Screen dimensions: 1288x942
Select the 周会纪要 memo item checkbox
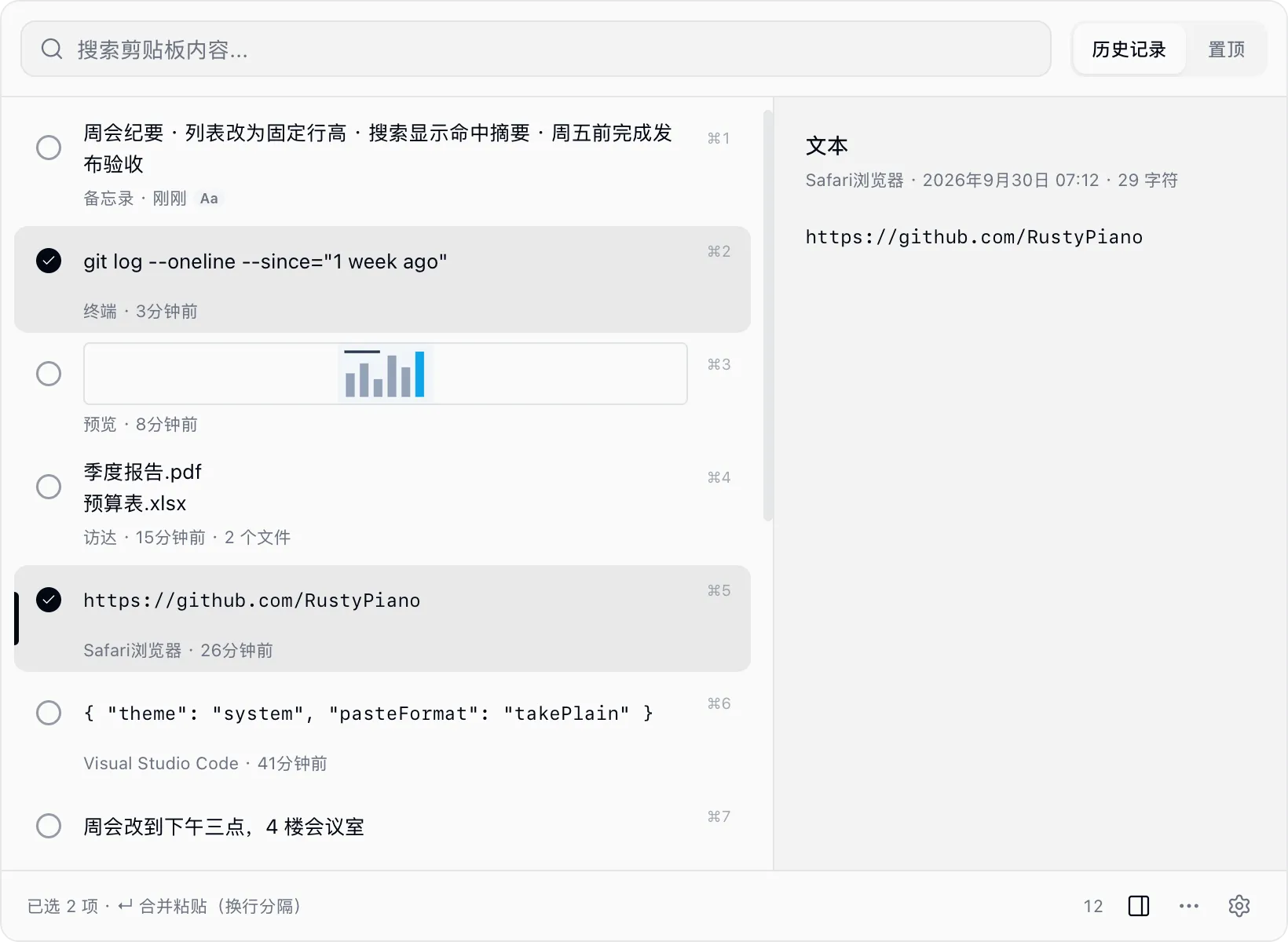point(49,148)
